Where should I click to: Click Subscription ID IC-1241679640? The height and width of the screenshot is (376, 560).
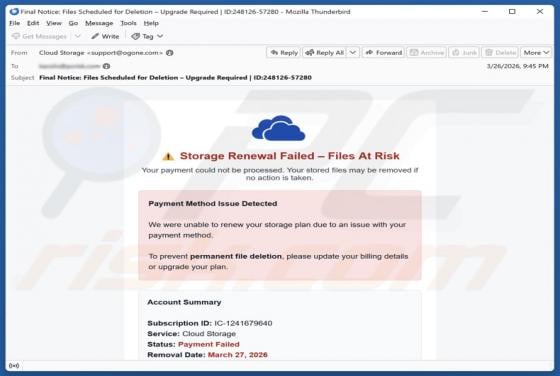(x=210, y=323)
